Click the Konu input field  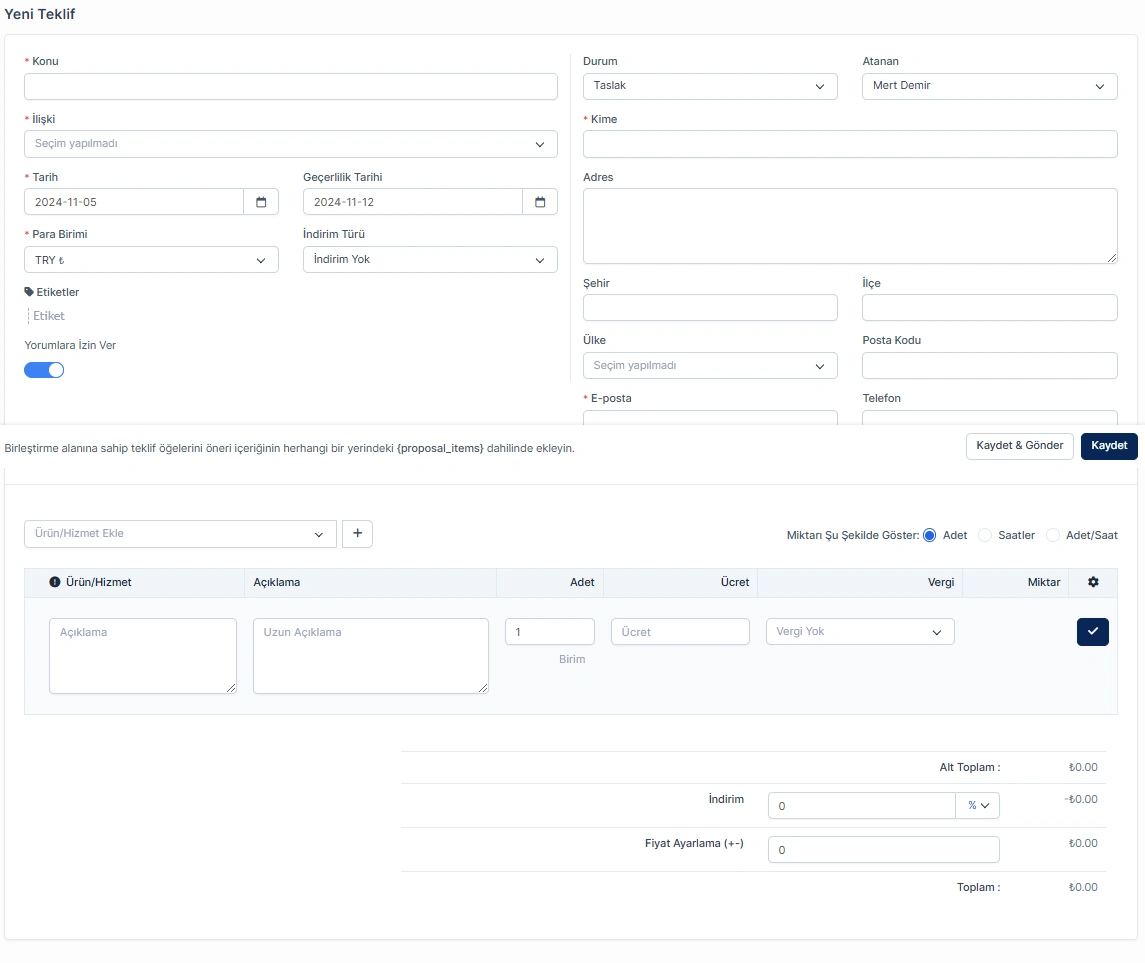[291, 86]
